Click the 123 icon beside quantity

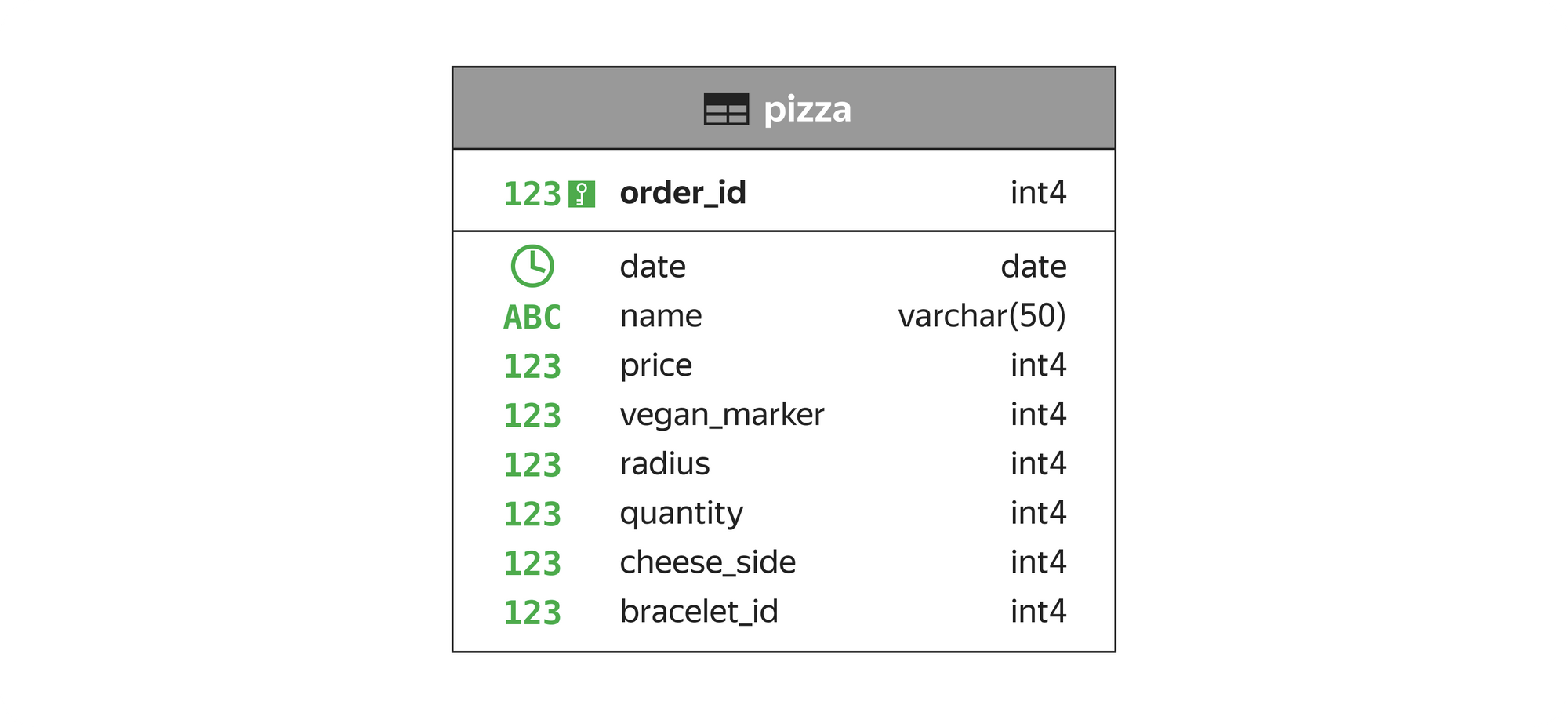[x=532, y=515]
